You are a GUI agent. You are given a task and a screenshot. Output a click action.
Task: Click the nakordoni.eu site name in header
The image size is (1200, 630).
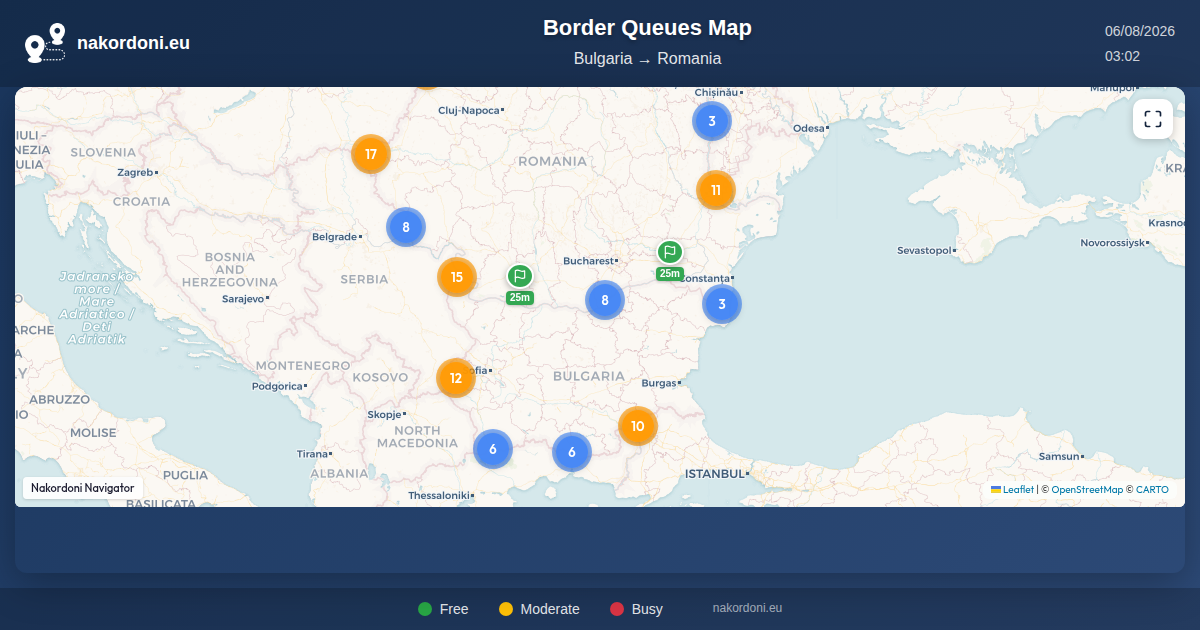pyautogui.click(x=133, y=43)
